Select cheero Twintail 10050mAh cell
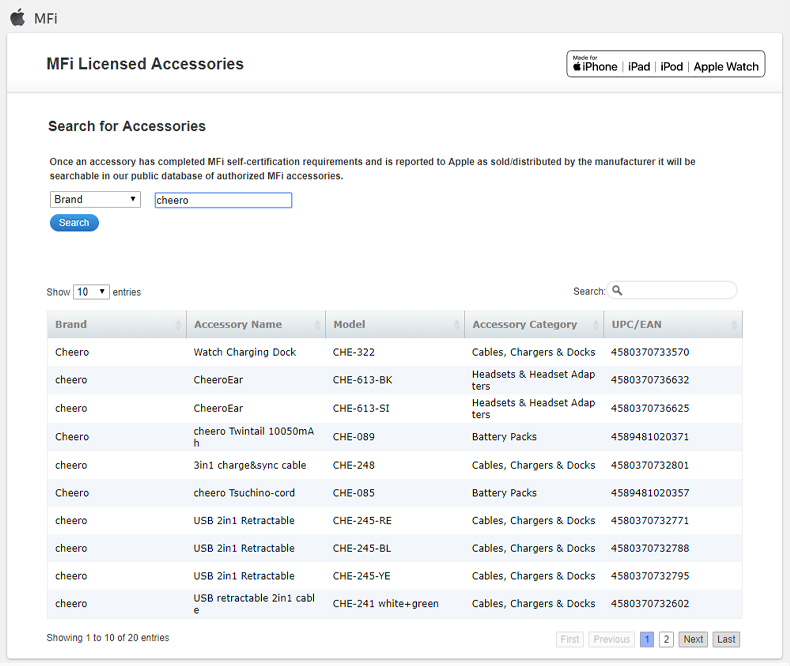This screenshot has width=790, height=666. 254,437
